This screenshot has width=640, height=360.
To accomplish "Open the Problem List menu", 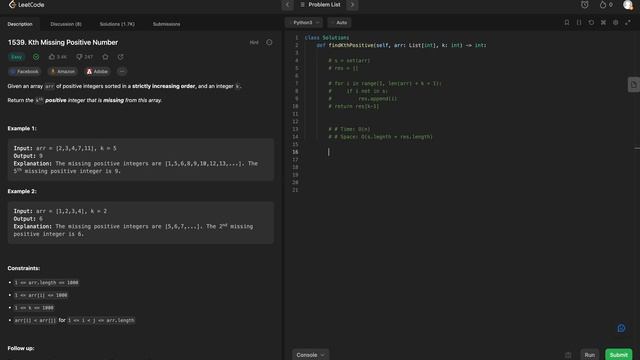I will point(320,5).
